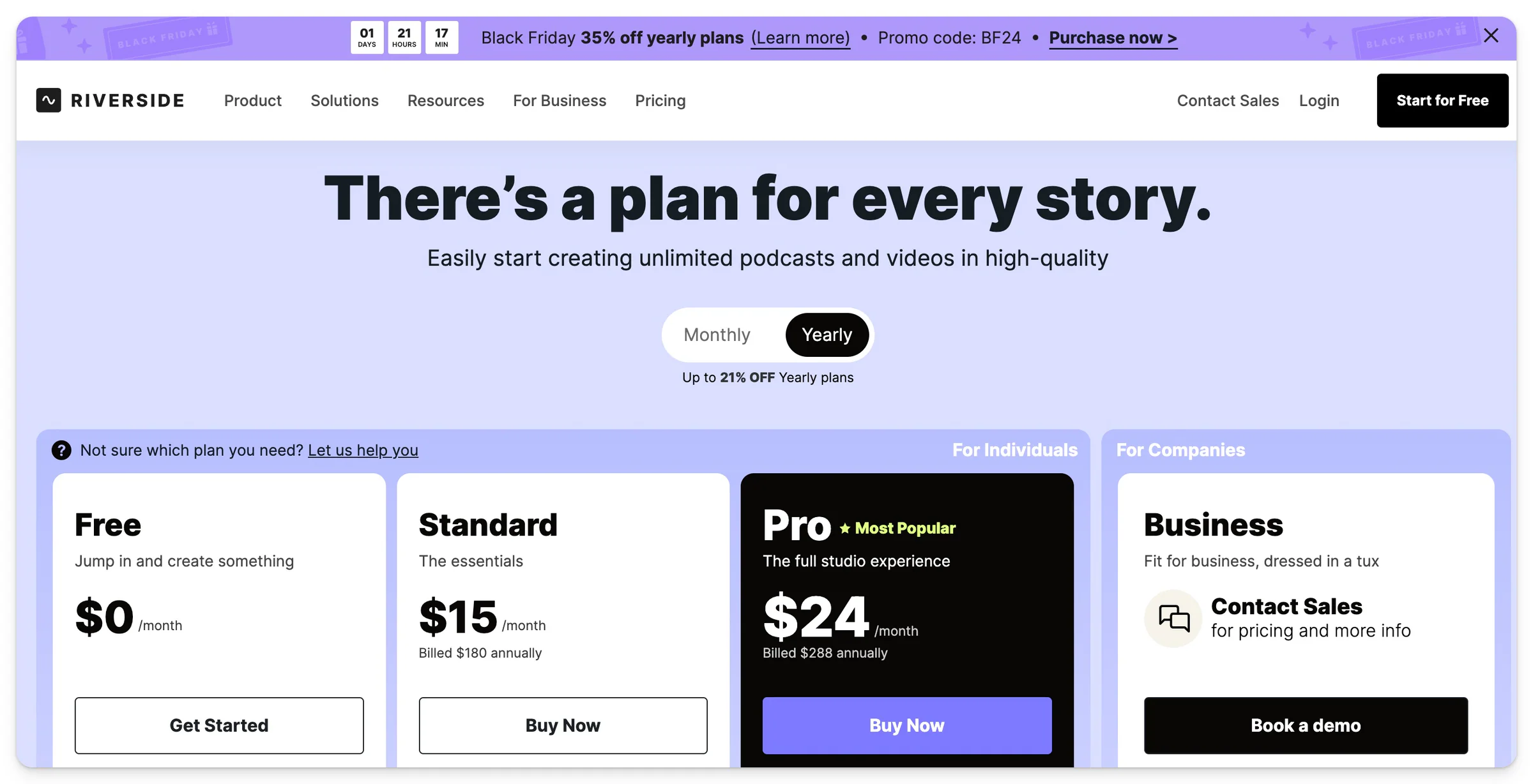Click Book a demo button

pyautogui.click(x=1306, y=725)
